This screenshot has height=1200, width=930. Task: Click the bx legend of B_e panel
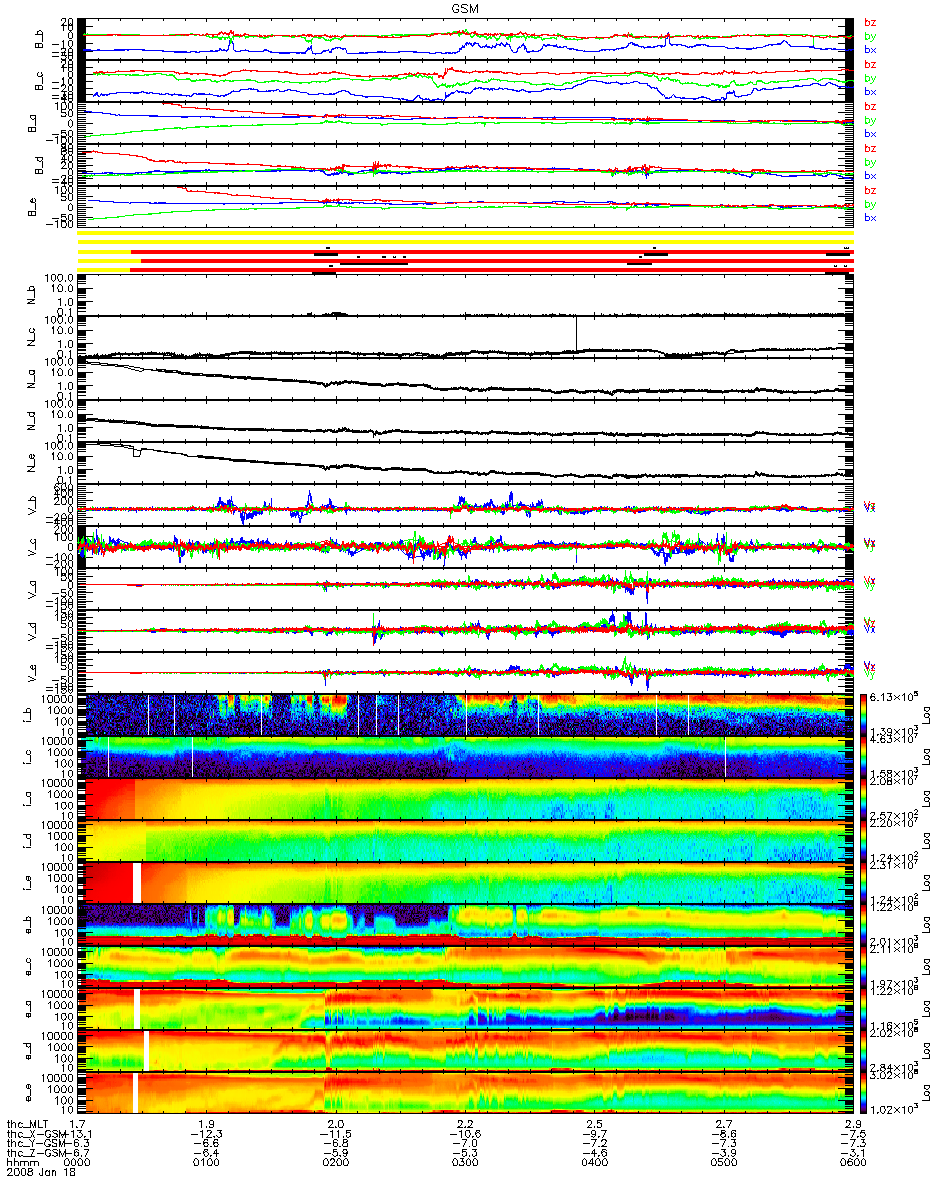tap(869, 217)
